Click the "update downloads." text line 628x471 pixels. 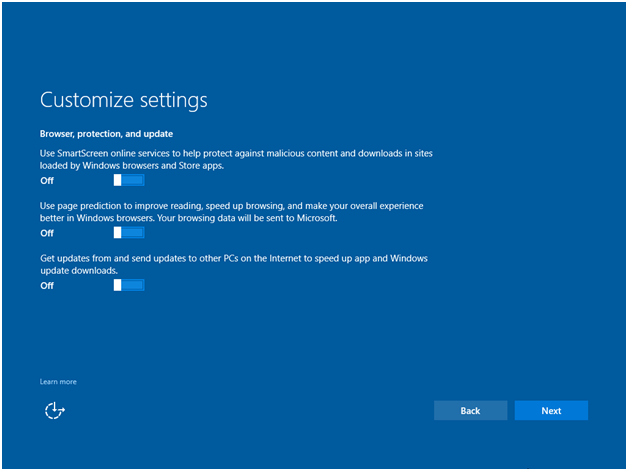[80, 271]
